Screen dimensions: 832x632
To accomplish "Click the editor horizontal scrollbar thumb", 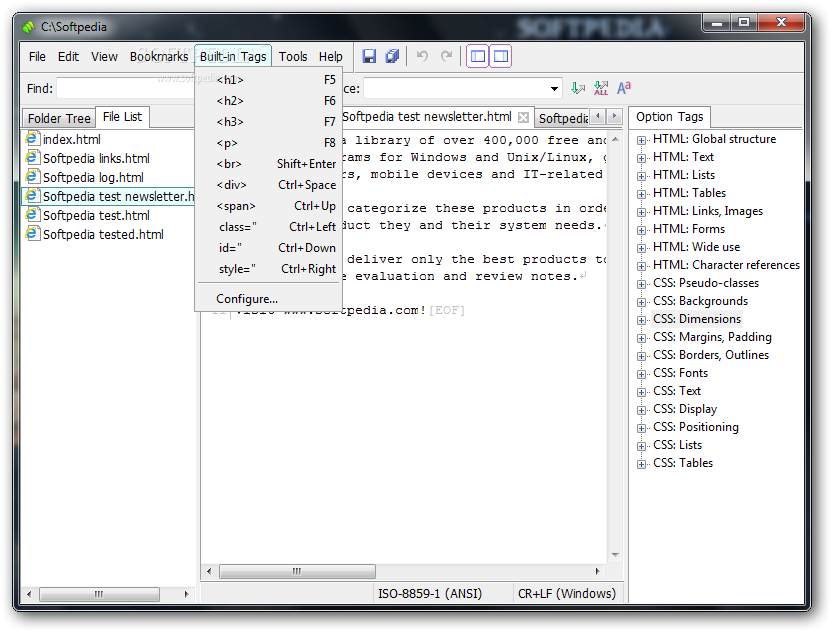I will pyautogui.click(x=297, y=572).
